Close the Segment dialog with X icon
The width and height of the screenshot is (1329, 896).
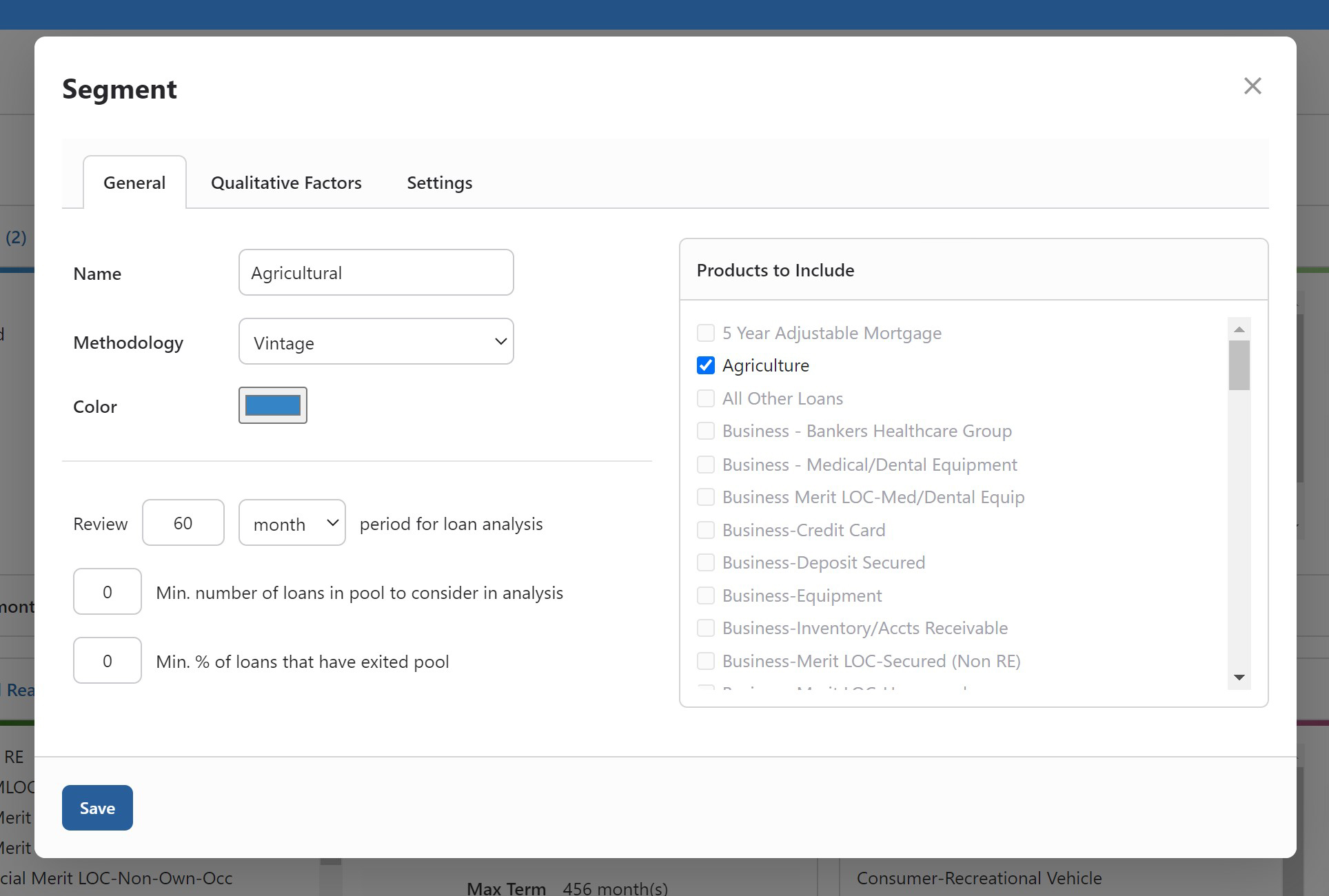tap(1252, 86)
